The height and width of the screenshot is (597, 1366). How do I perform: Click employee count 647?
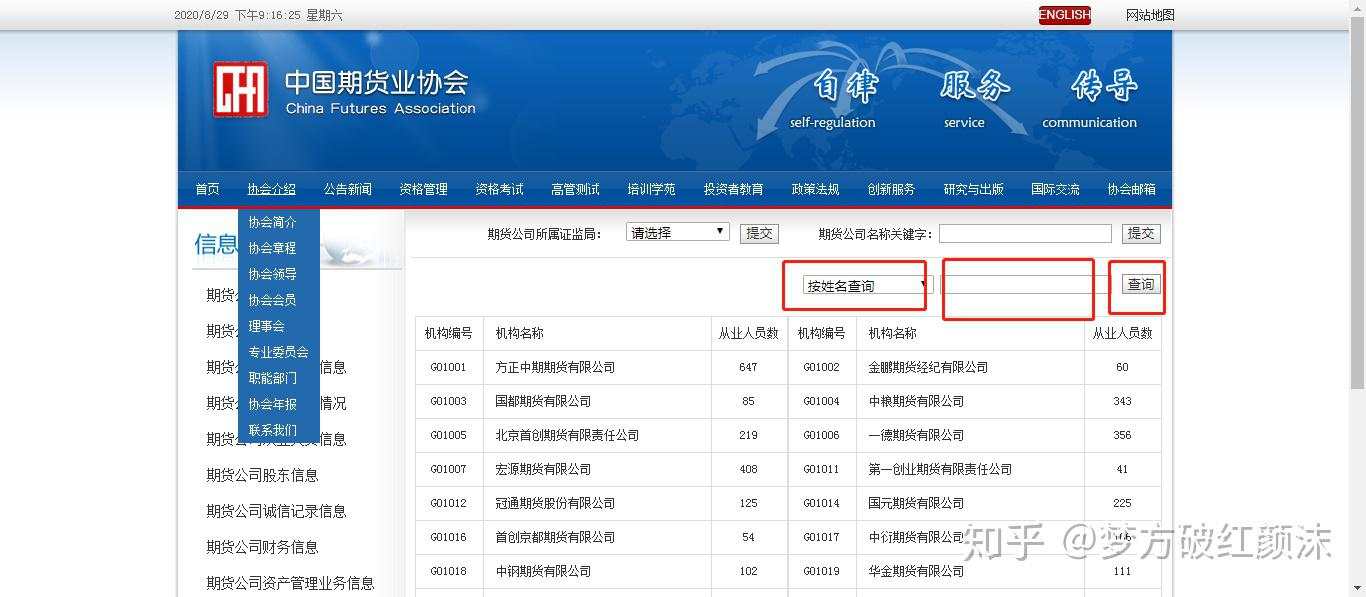click(x=748, y=367)
